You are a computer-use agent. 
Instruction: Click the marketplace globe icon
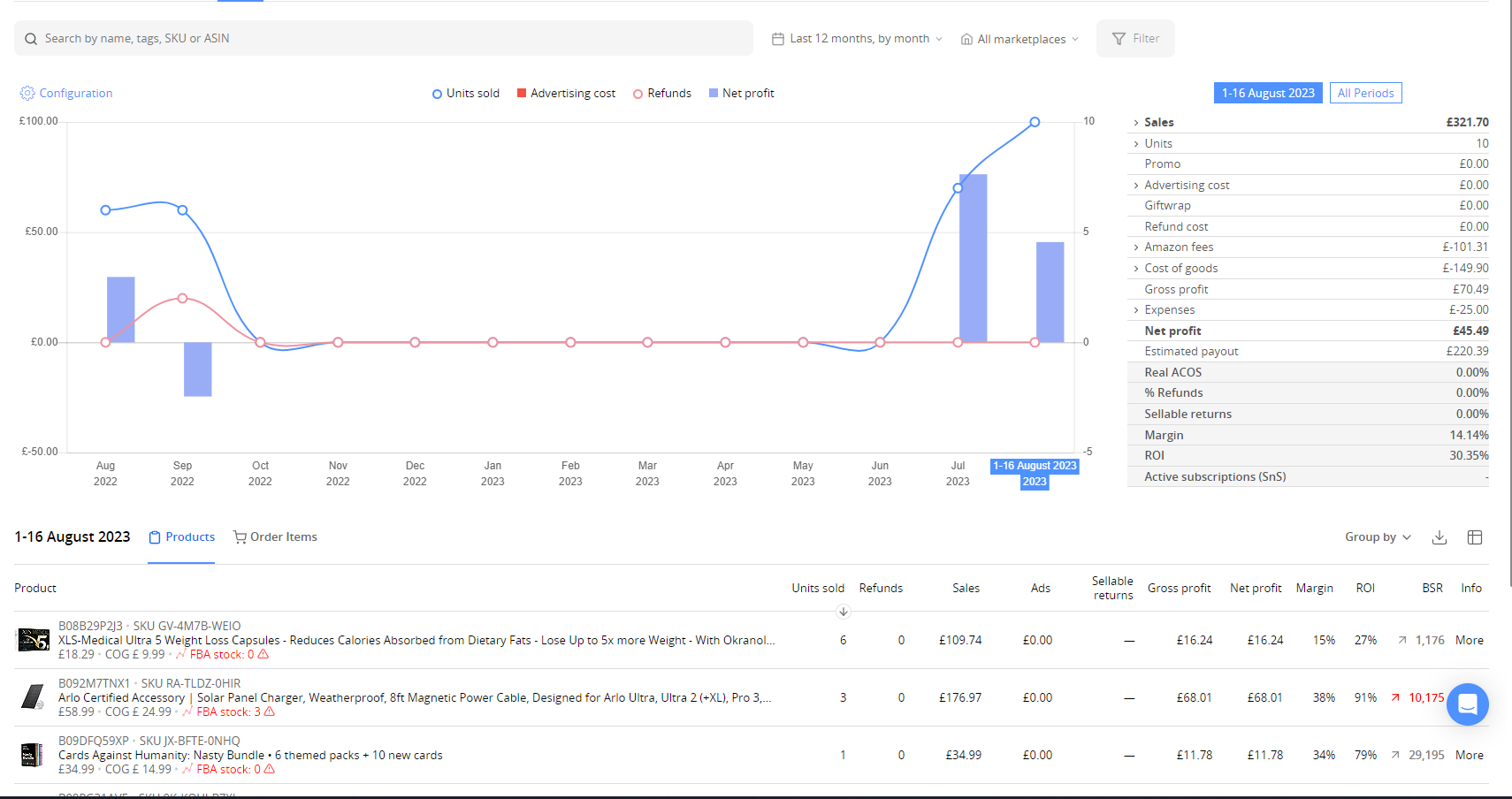click(x=966, y=39)
